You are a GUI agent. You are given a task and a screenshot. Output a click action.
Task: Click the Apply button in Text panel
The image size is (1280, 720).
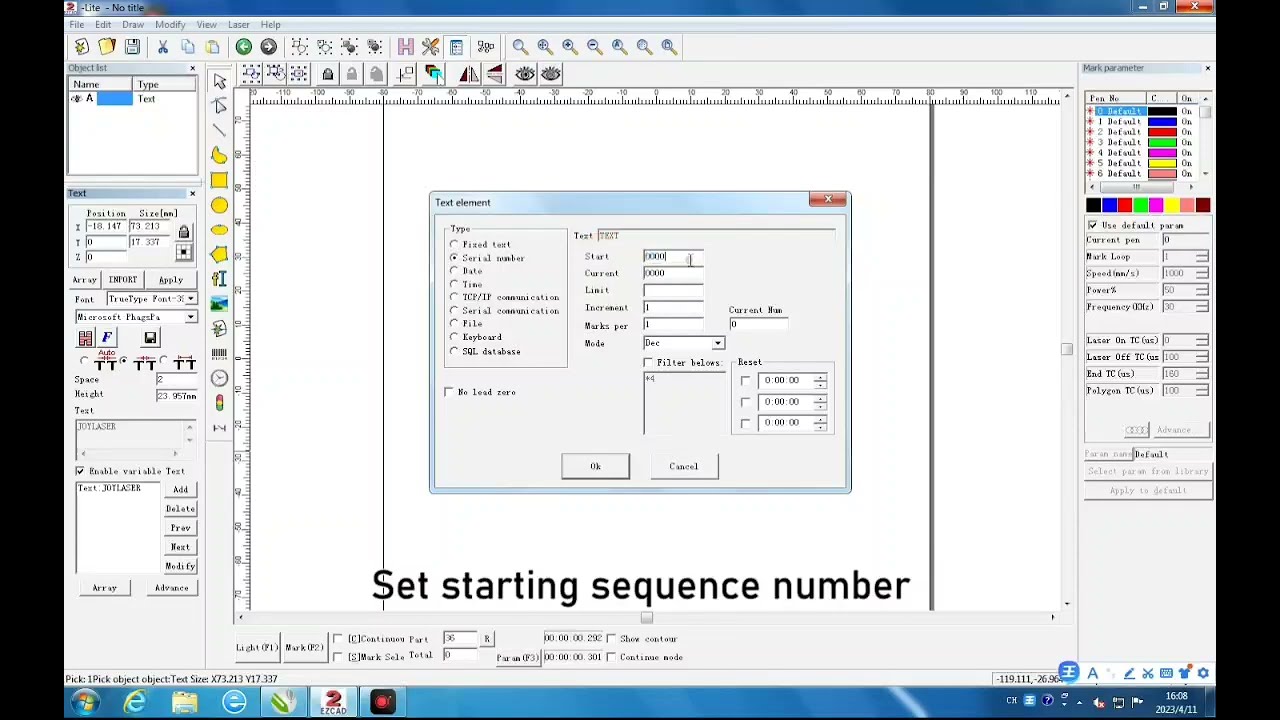[170, 280]
